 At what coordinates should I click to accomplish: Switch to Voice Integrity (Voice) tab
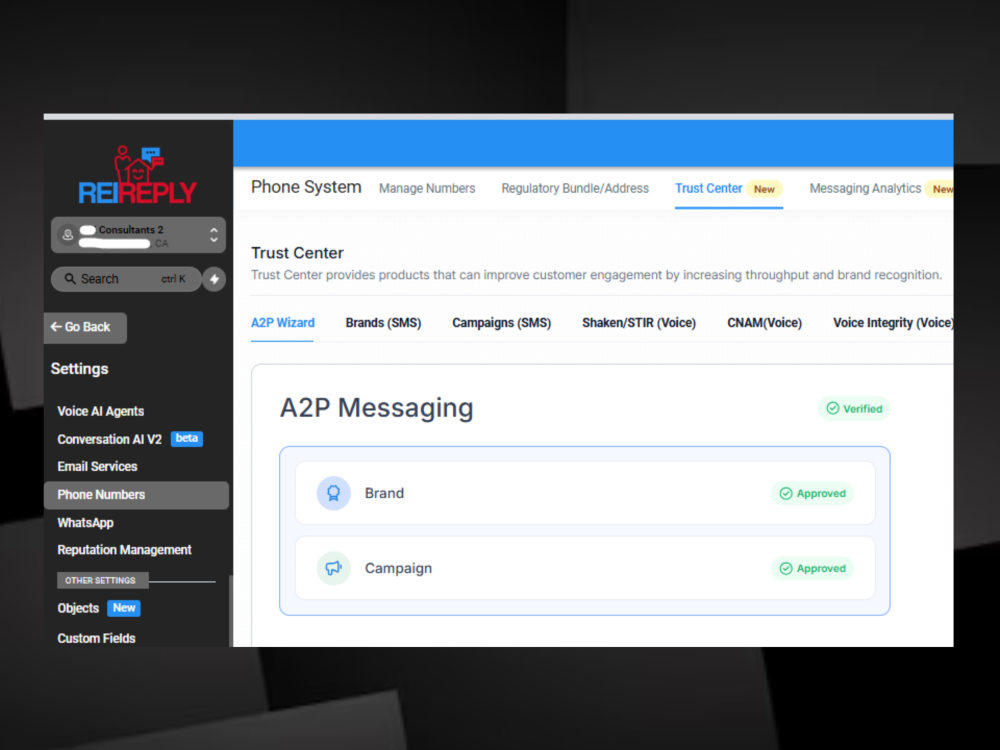[893, 323]
